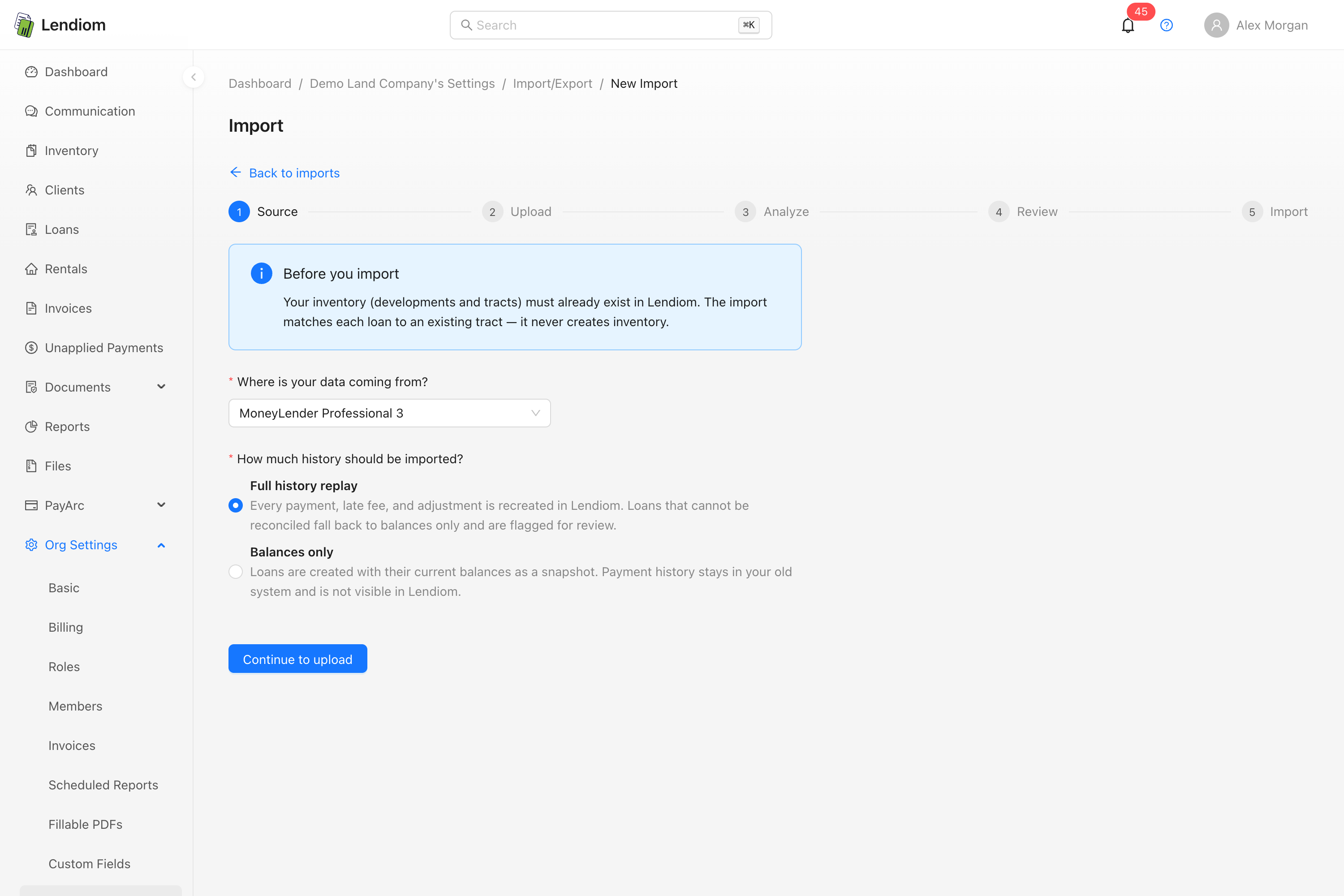The image size is (1344, 896).
Task: Open the Billing settings item
Action: point(66,628)
